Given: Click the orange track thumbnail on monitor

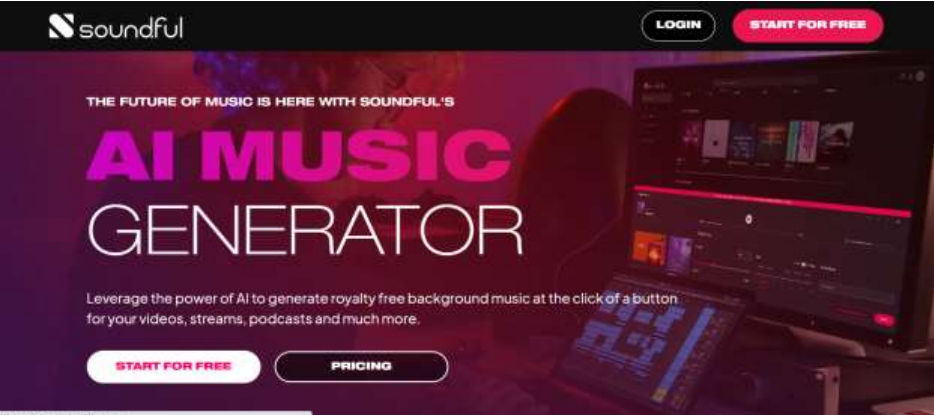Looking at the screenshot, I should point(649,248).
